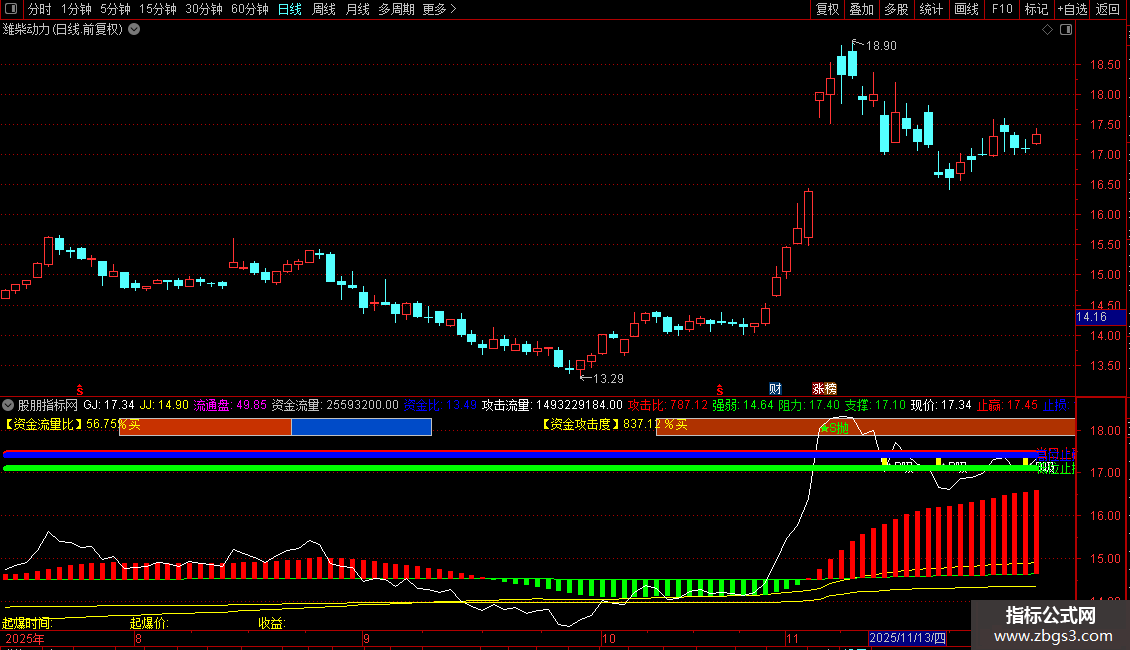
Task: Select the 5分钟 period tab
Action: pyautogui.click(x=115, y=9)
